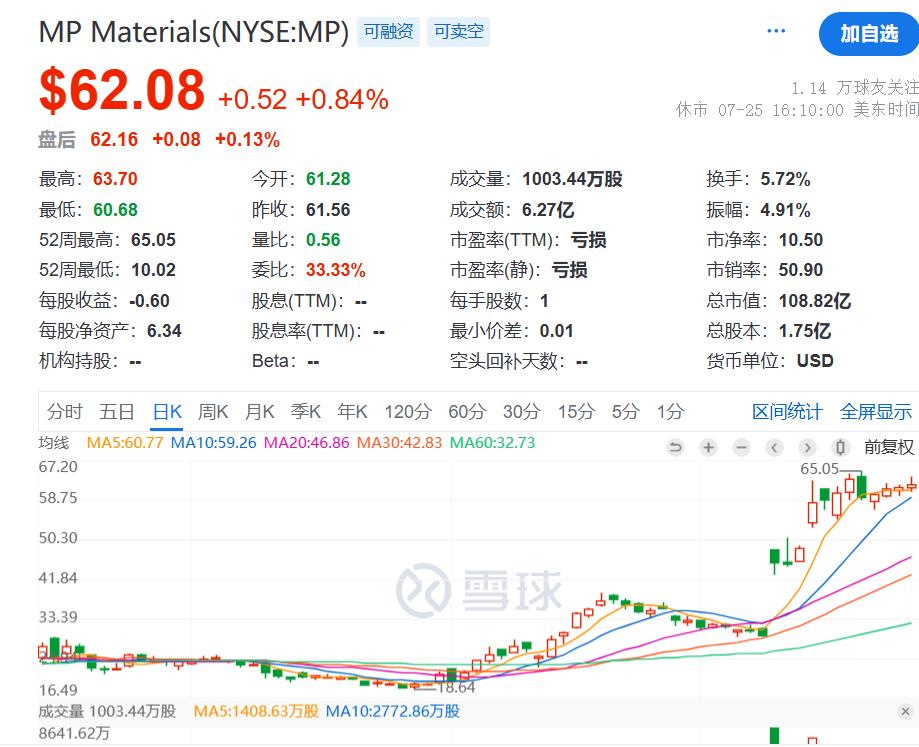Screen dimensions: 919x747
Task: Click the MA20:46.86 indicator label
Action: (x=307, y=442)
